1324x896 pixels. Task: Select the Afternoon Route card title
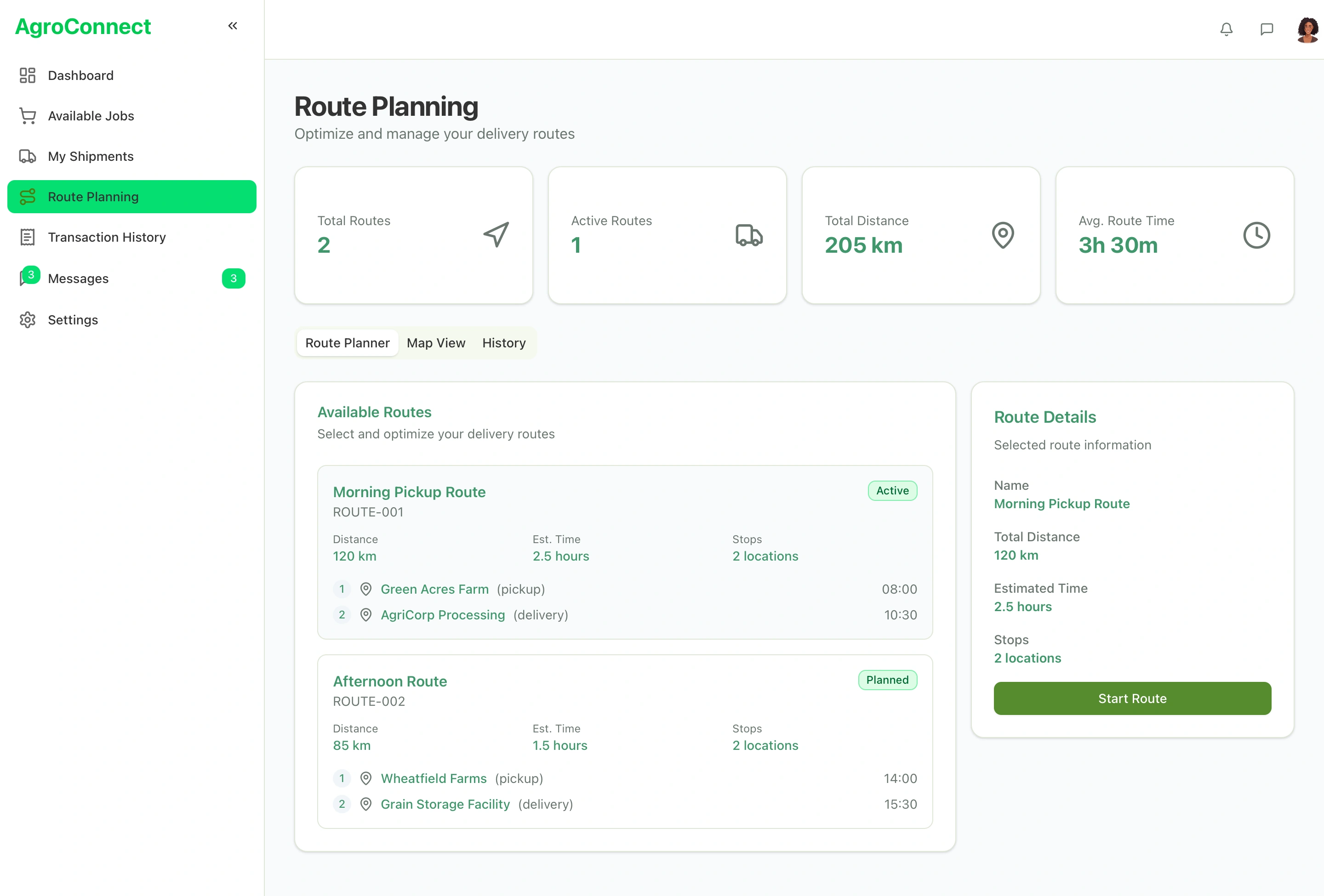(390, 681)
